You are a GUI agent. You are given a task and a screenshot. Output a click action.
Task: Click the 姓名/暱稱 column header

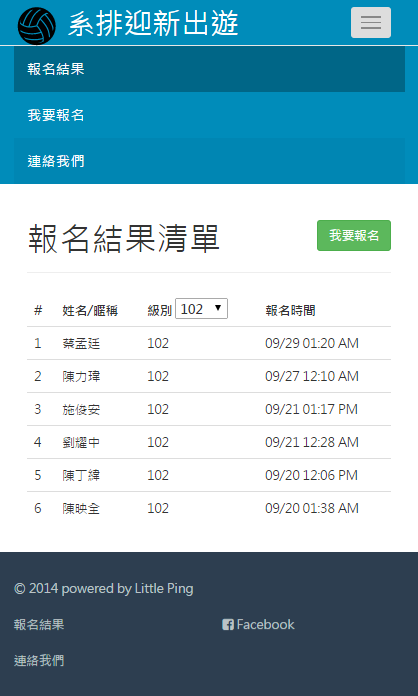click(90, 310)
